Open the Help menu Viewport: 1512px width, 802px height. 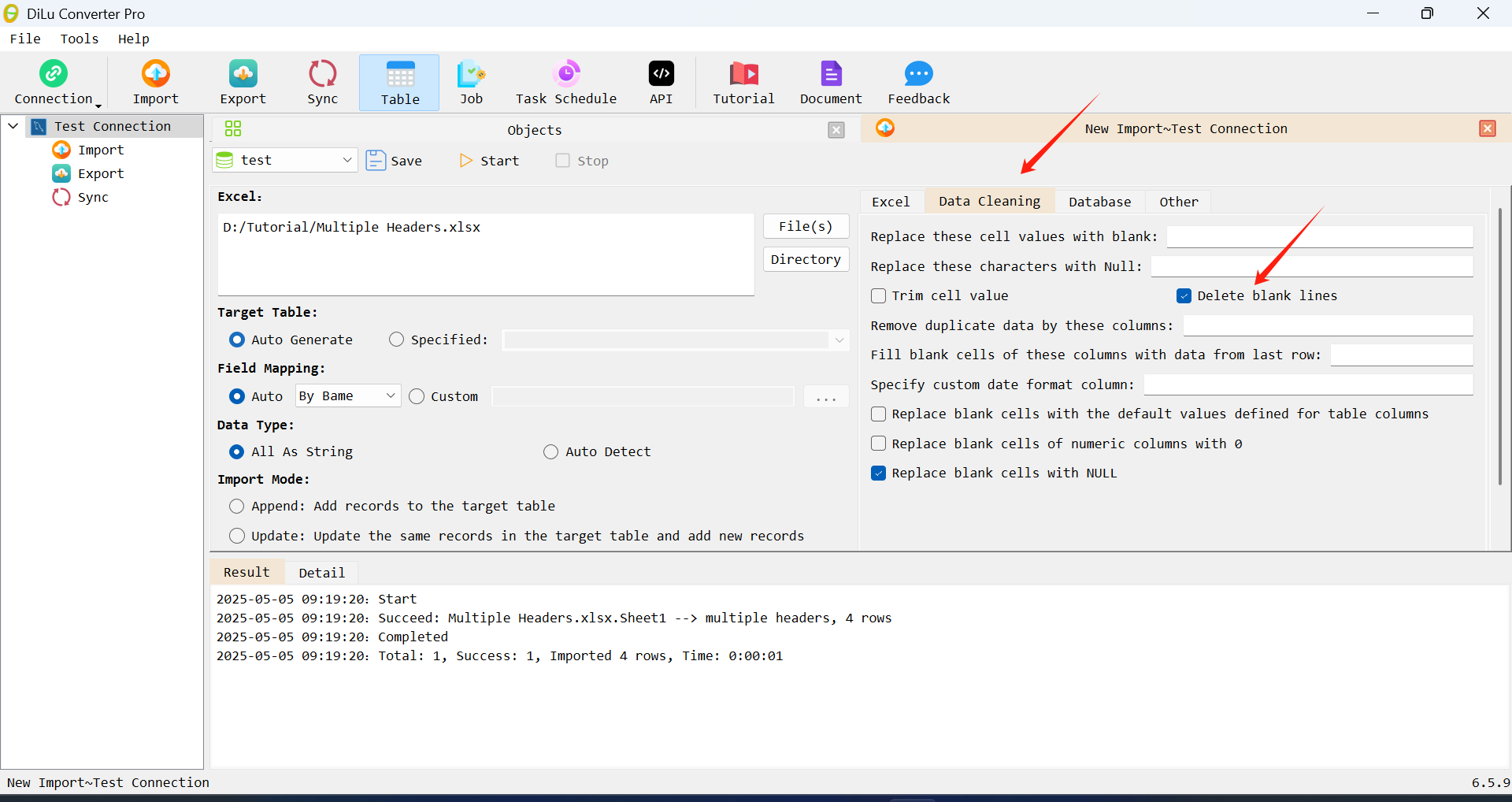pos(133,39)
